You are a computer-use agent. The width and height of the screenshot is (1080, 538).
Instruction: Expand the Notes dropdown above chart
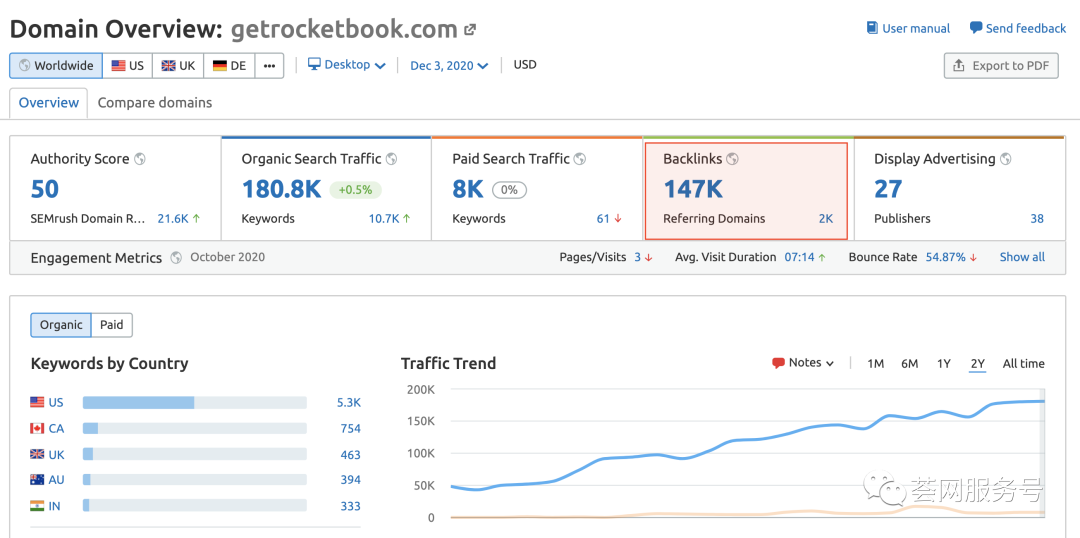click(803, 363)
